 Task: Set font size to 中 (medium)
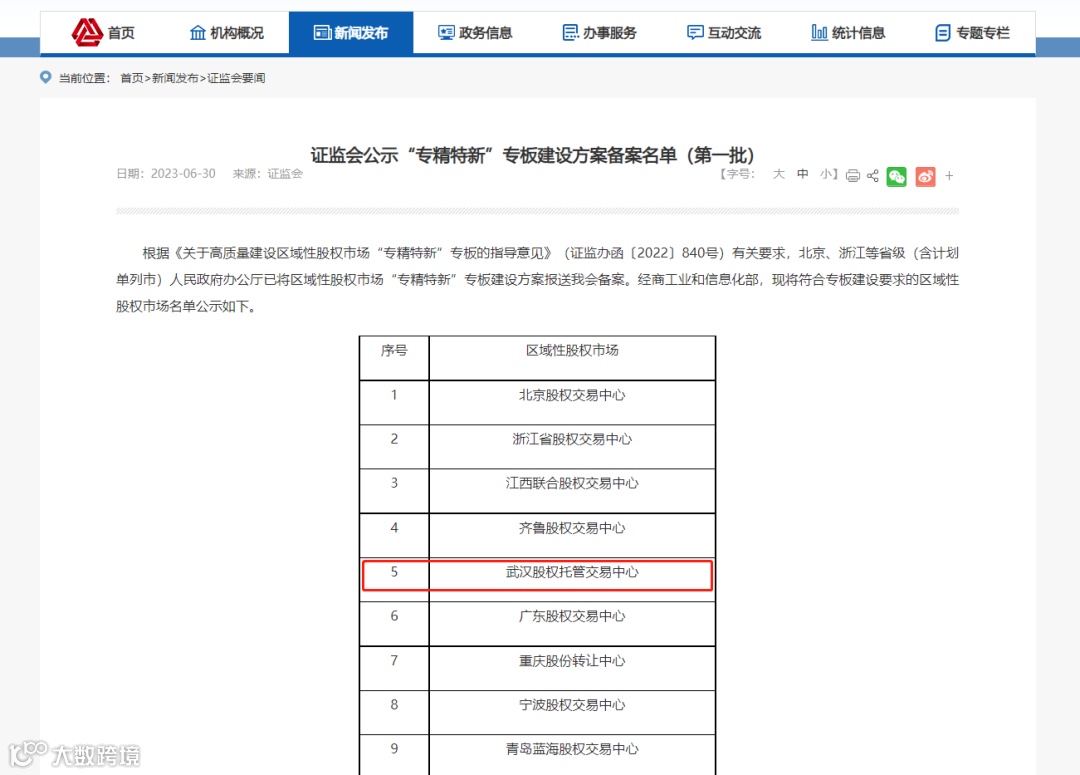click(802, 174)
